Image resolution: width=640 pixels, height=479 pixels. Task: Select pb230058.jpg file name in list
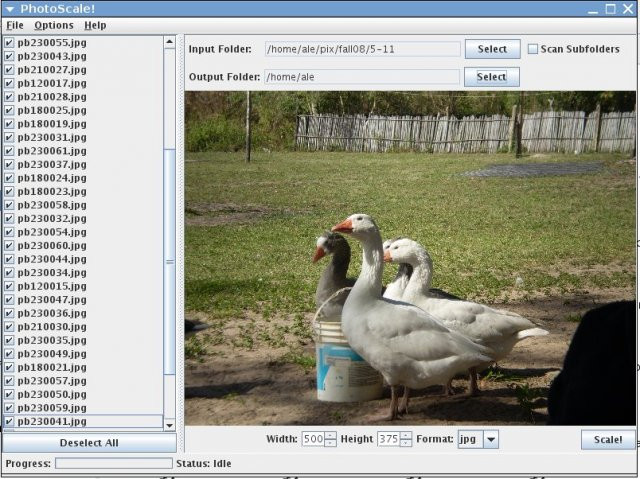[52, 205]
